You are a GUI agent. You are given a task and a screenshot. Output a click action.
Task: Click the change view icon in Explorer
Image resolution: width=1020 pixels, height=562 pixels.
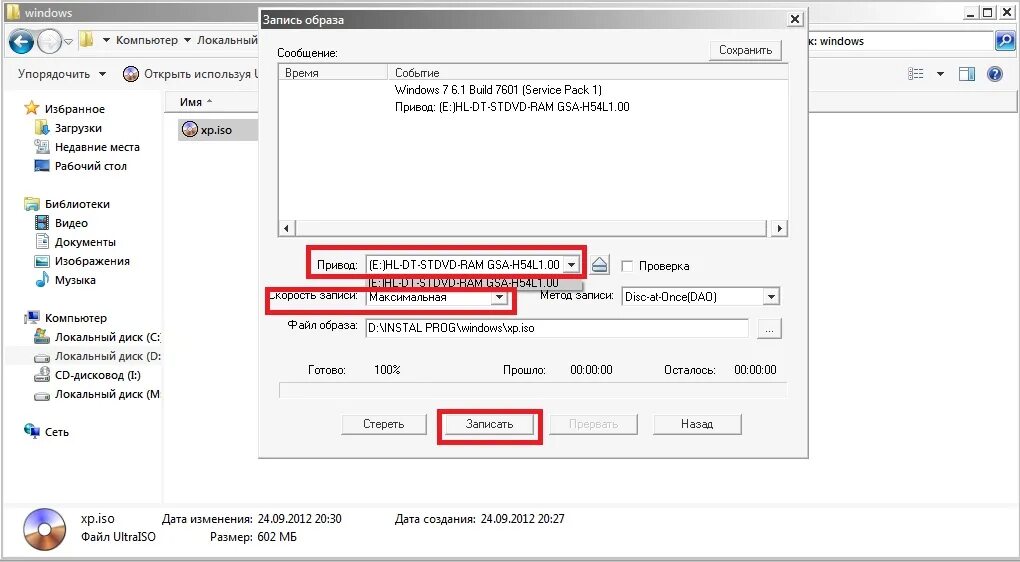[x=916, y=74]
